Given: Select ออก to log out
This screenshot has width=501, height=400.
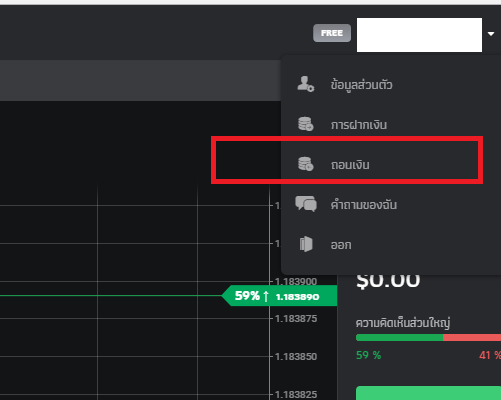Looking at the screenshot, I should (x=341, y=245).
